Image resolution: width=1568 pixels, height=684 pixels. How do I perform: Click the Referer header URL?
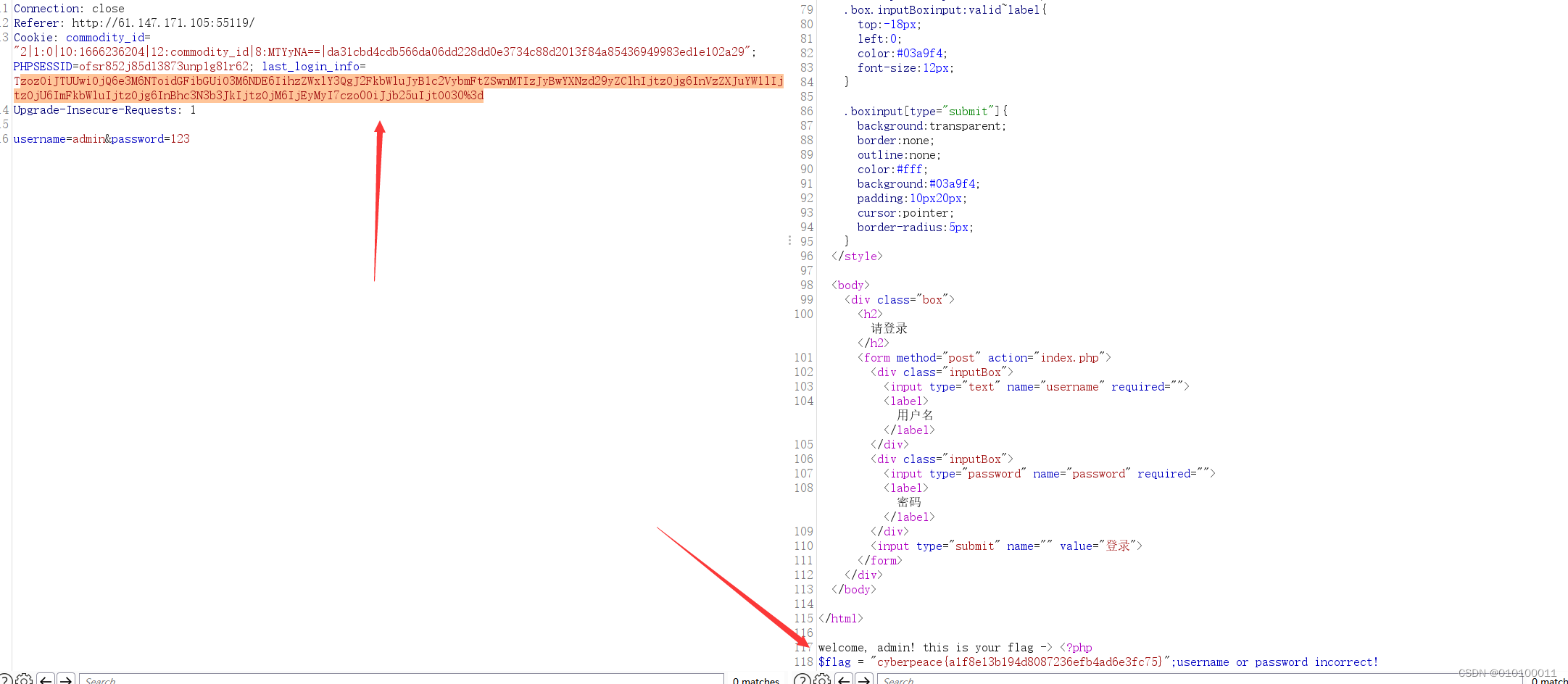click(163, 23)
